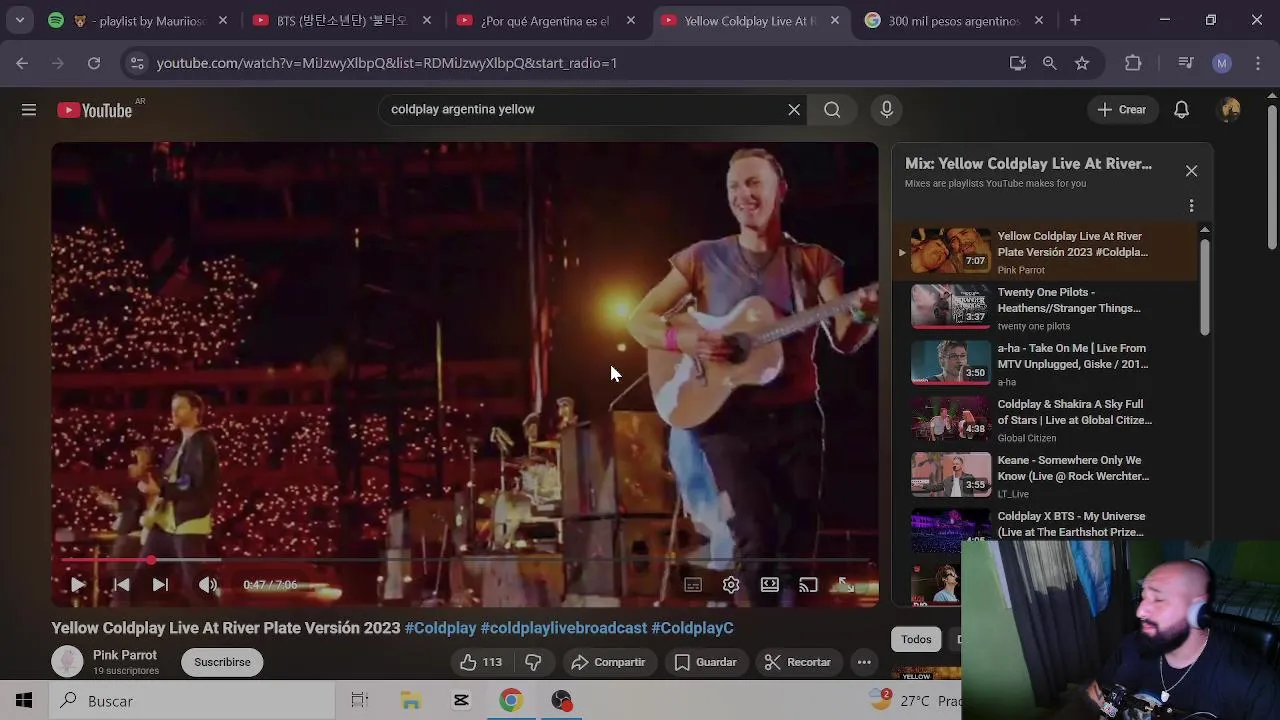Viewport: 1280px width, 720px height.
Task: Subscribe to the Pink Parrot channel
Action: coord(222,662)
